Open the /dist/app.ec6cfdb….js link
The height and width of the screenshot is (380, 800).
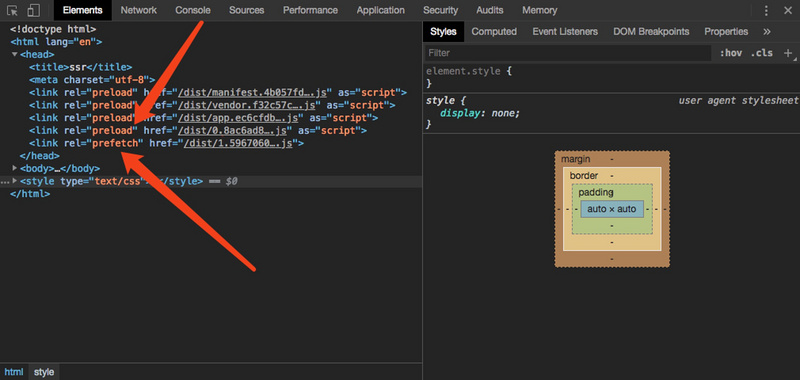pyautogui.click(x=237, y=118)
